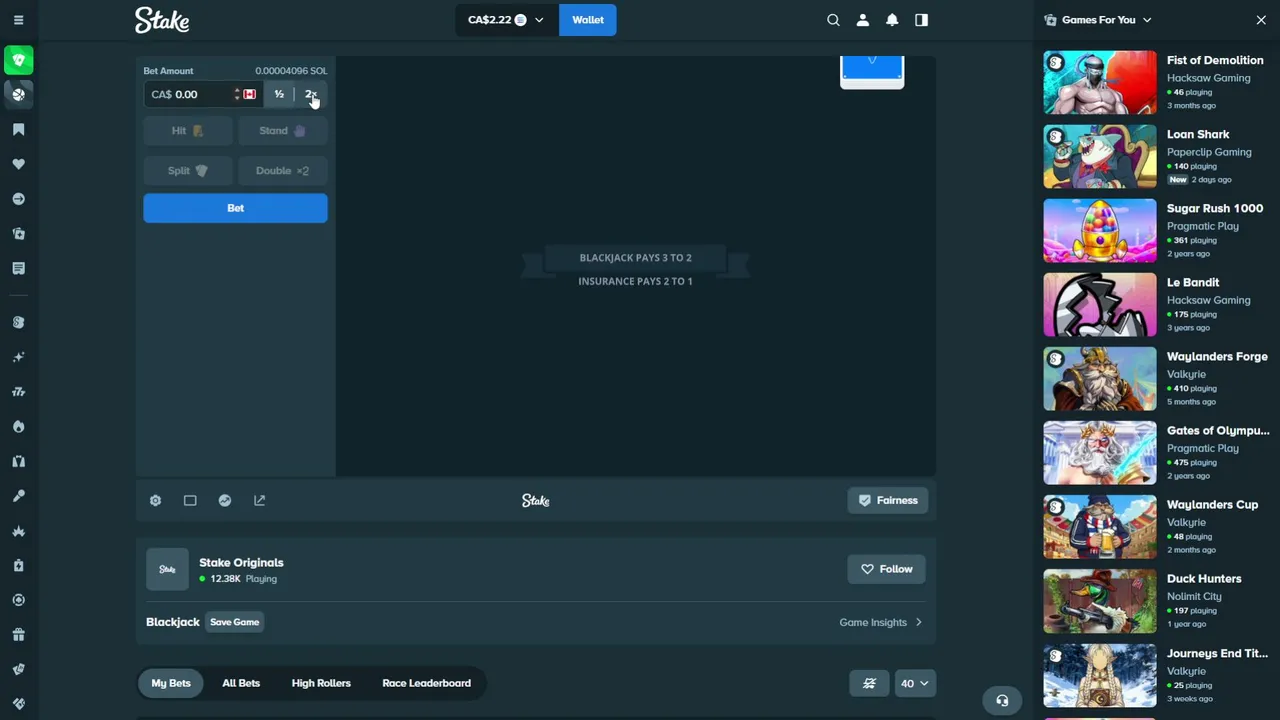This screenshot has height=720, width=1280.
Task: Click the Split button
Action: (188, 170)
